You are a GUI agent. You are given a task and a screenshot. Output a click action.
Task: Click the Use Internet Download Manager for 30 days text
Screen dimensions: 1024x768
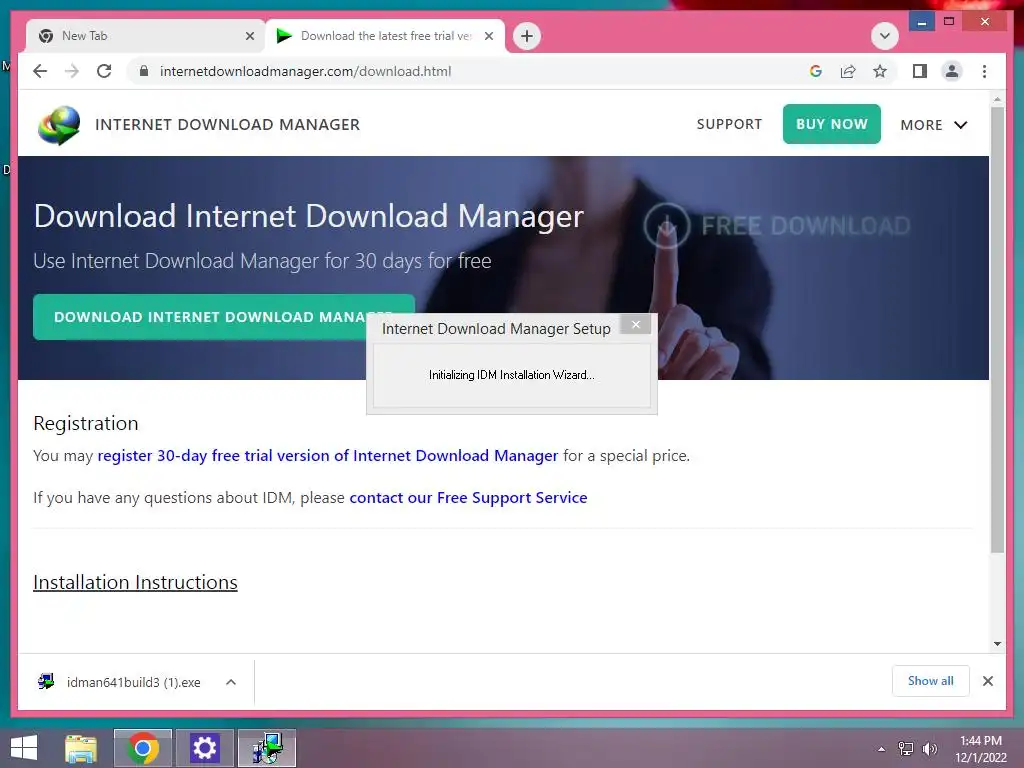click(x=262, y=261)
